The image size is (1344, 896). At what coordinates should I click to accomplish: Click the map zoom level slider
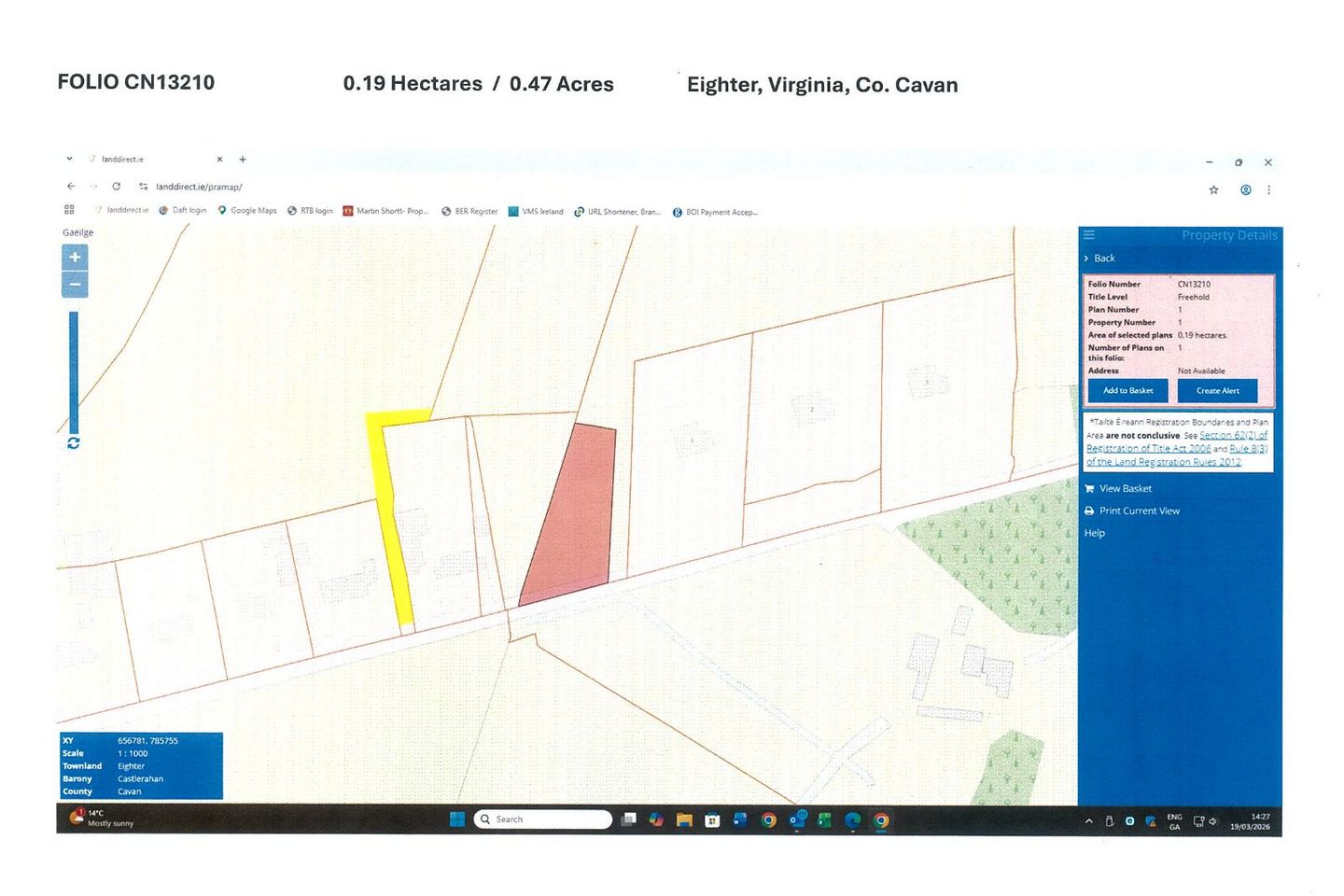tap(74, 373)
